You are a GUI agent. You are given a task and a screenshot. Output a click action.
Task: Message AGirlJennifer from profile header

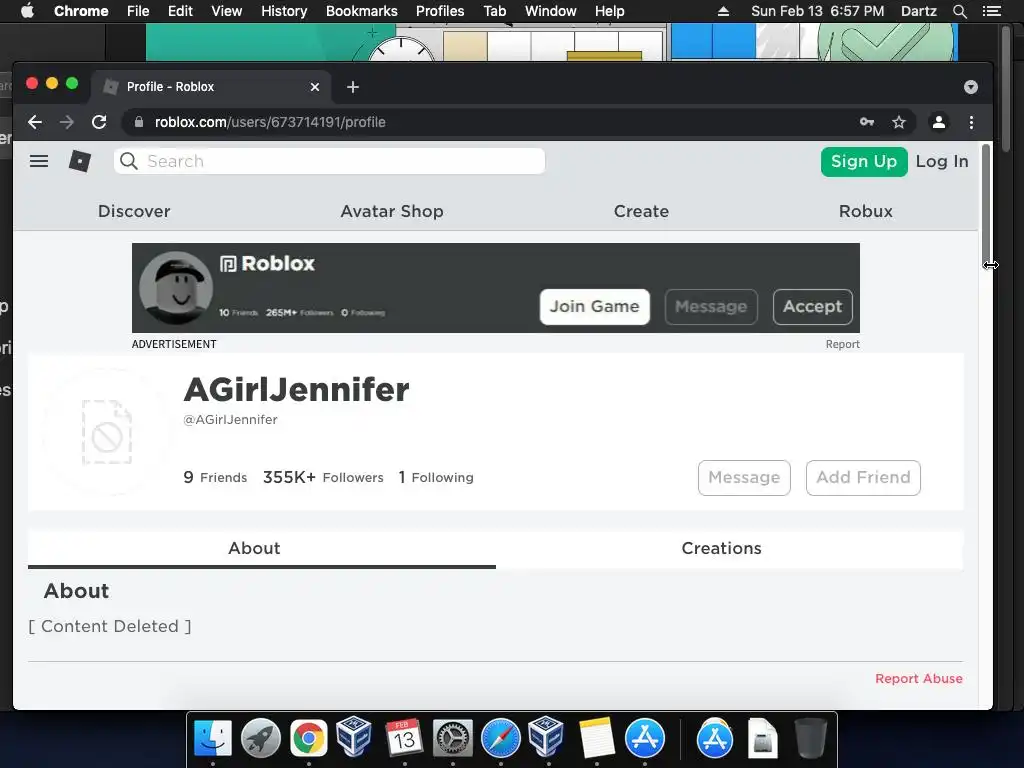744,477
